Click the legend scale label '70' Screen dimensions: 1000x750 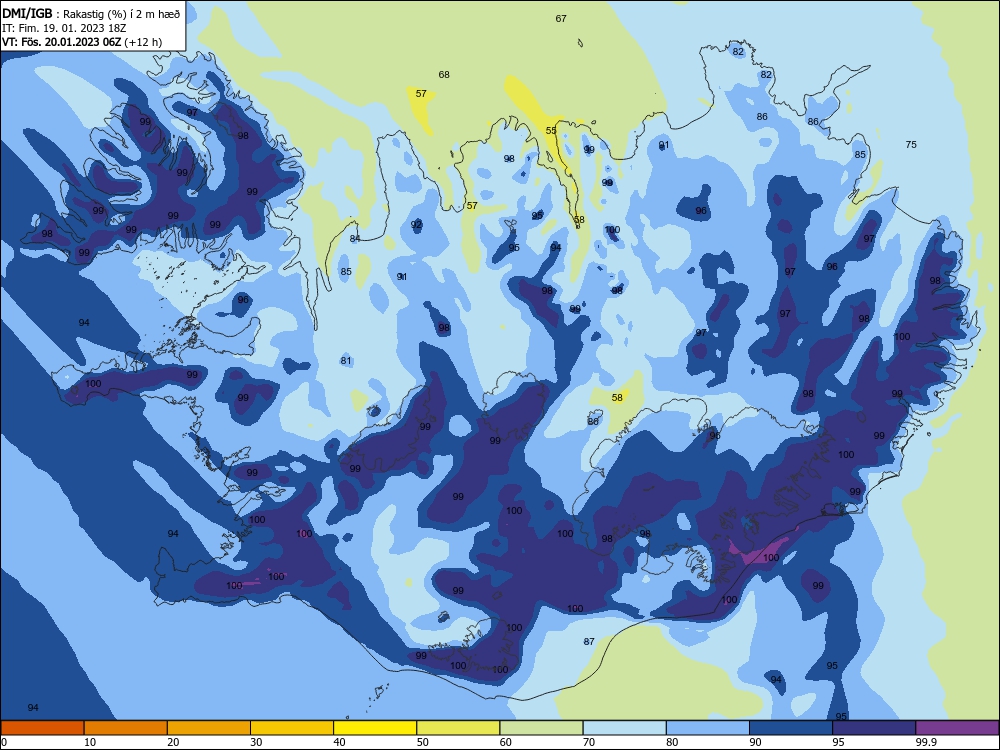coord(589,742)
